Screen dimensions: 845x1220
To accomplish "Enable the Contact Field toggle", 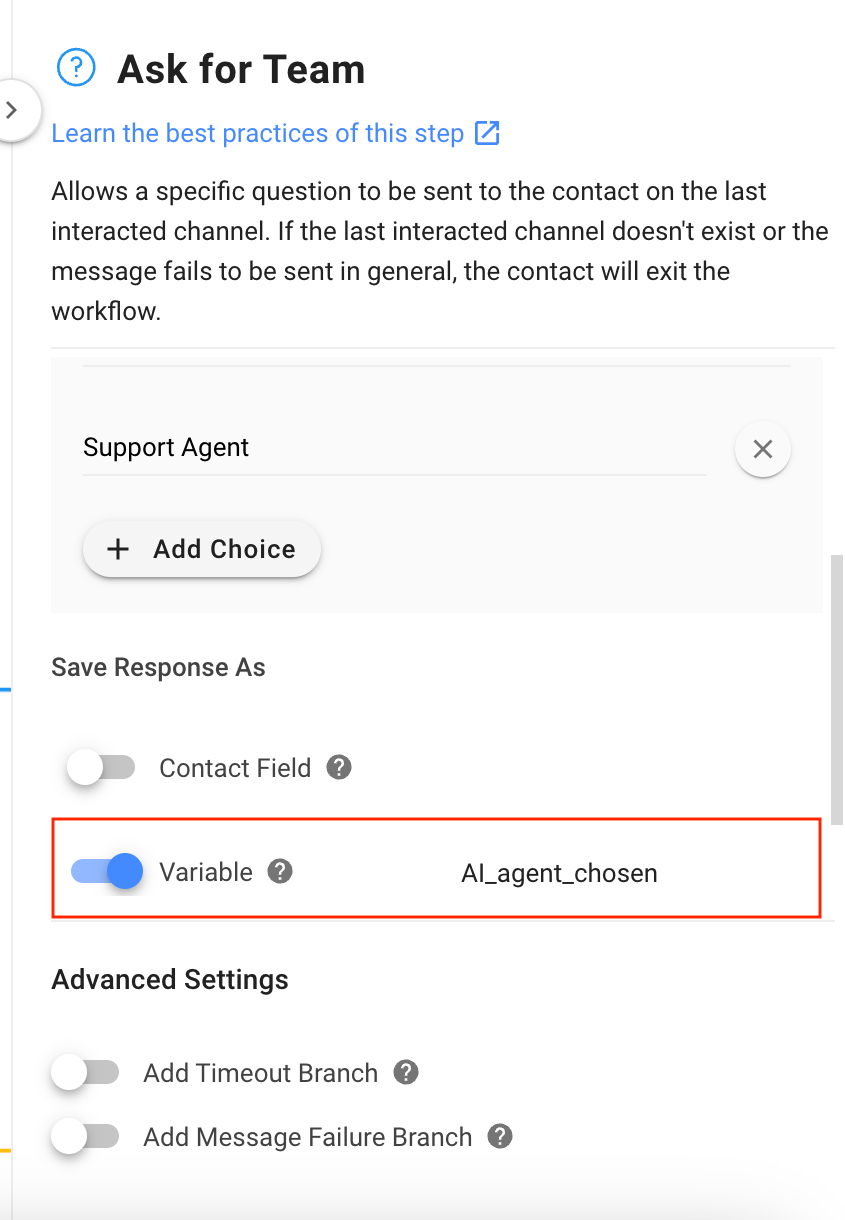I will pos(100,768).
